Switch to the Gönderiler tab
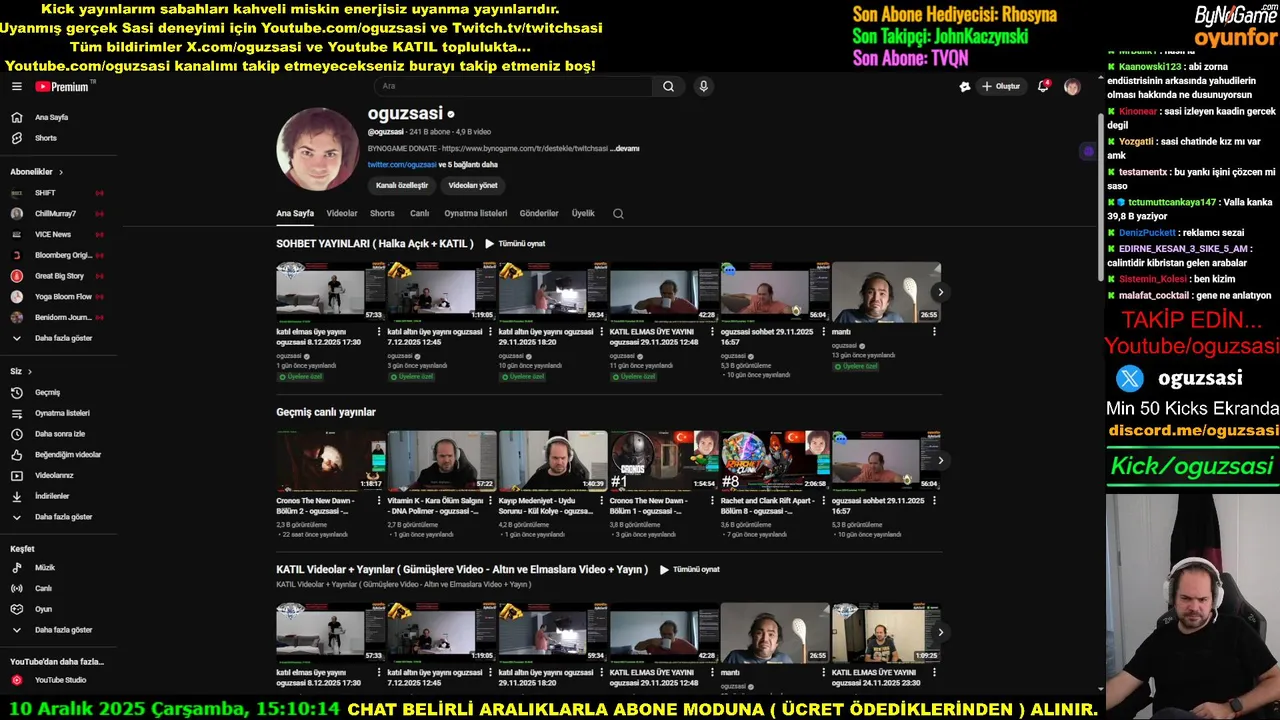 pos(539,213)
